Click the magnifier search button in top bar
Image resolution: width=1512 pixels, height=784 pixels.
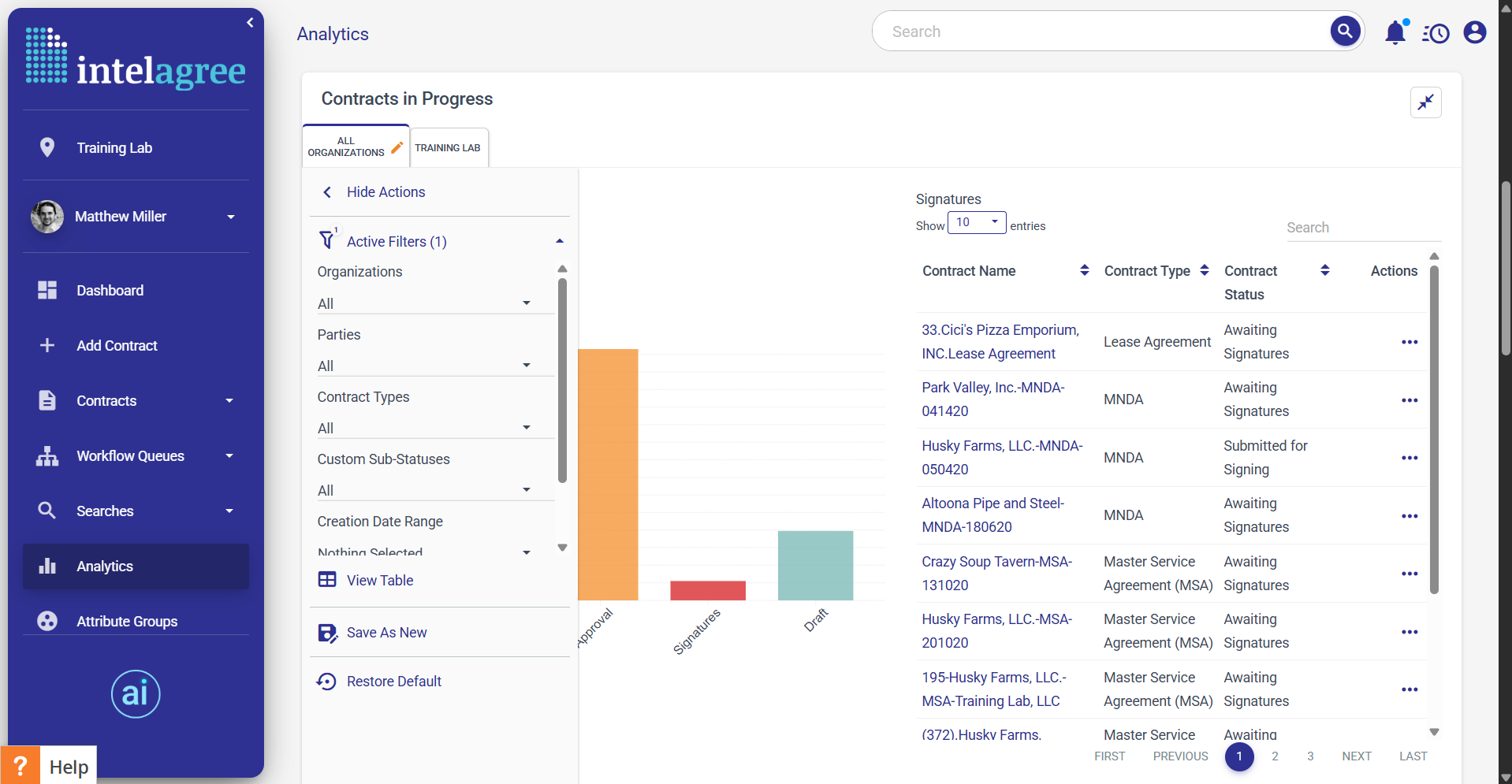1345,32
